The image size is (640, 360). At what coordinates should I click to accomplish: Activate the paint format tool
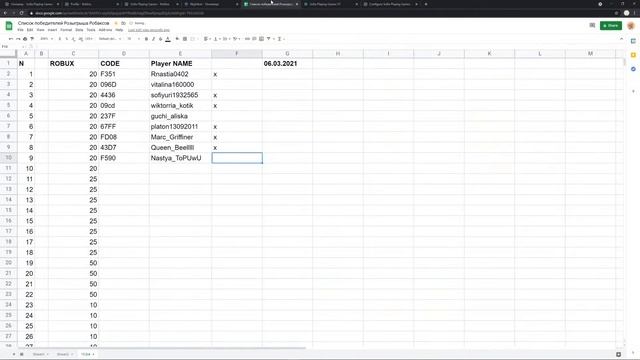tap(32, 39)
